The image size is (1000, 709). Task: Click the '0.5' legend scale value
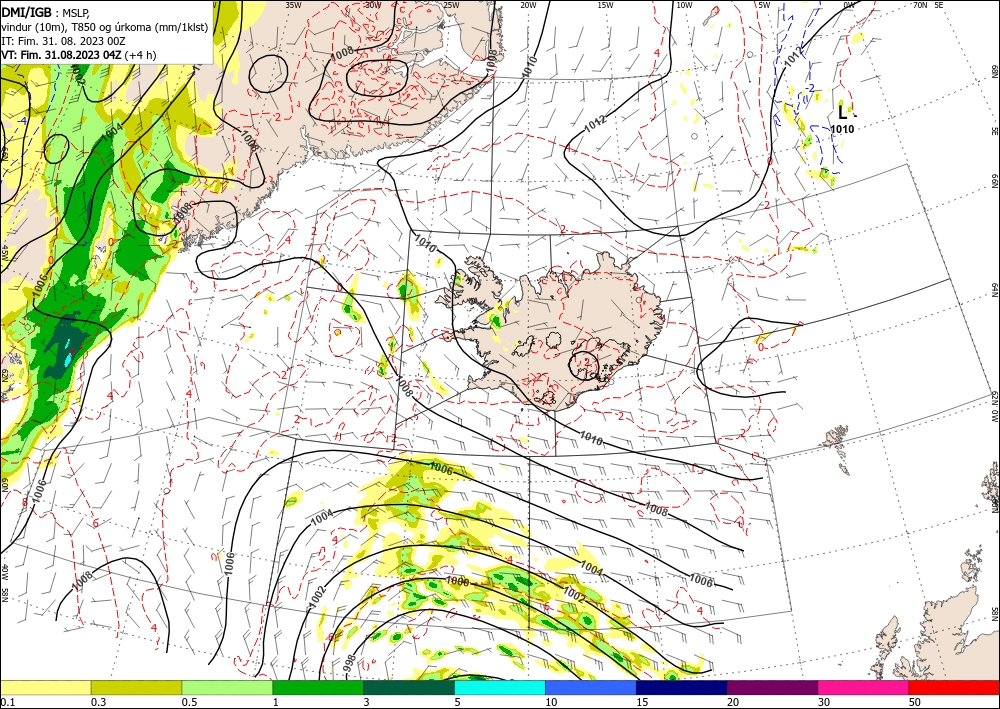coord(188,702)
